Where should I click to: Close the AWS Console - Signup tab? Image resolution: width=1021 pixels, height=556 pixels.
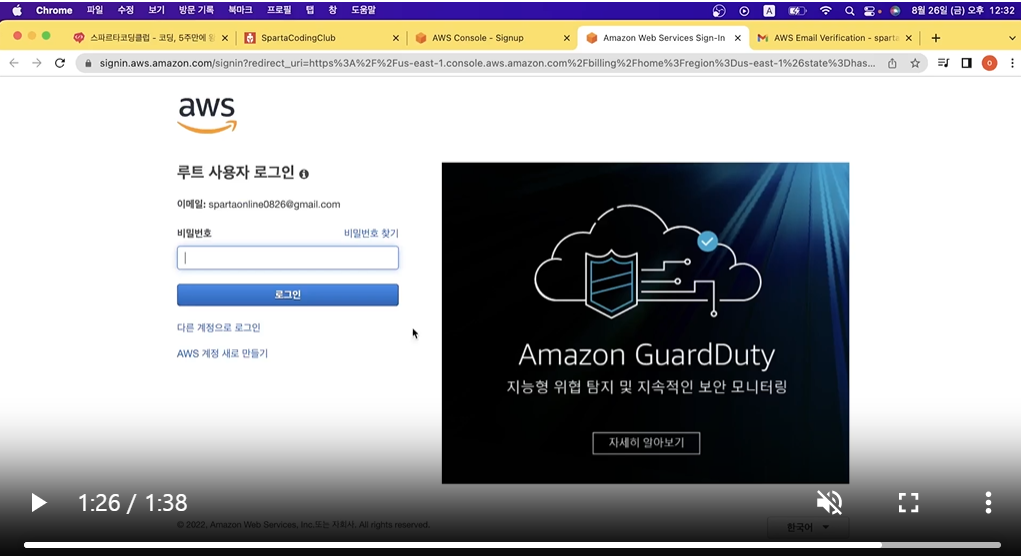566,38
